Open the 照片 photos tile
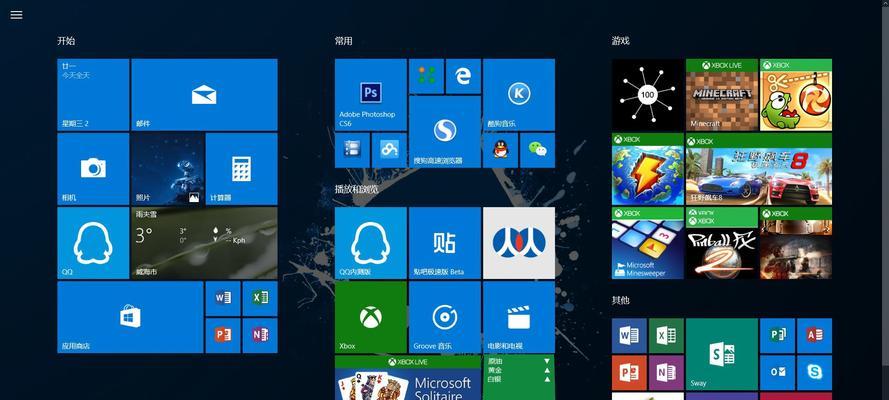This screenshot has width=889, height=400. point(167,169)
